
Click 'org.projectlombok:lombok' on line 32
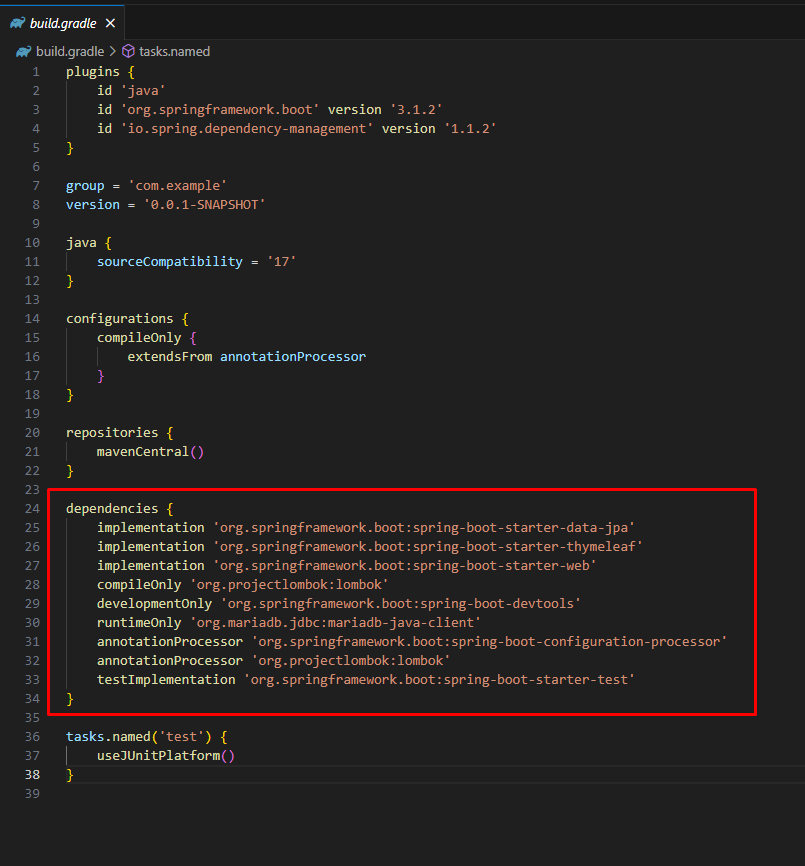click(x=351, y=661)
